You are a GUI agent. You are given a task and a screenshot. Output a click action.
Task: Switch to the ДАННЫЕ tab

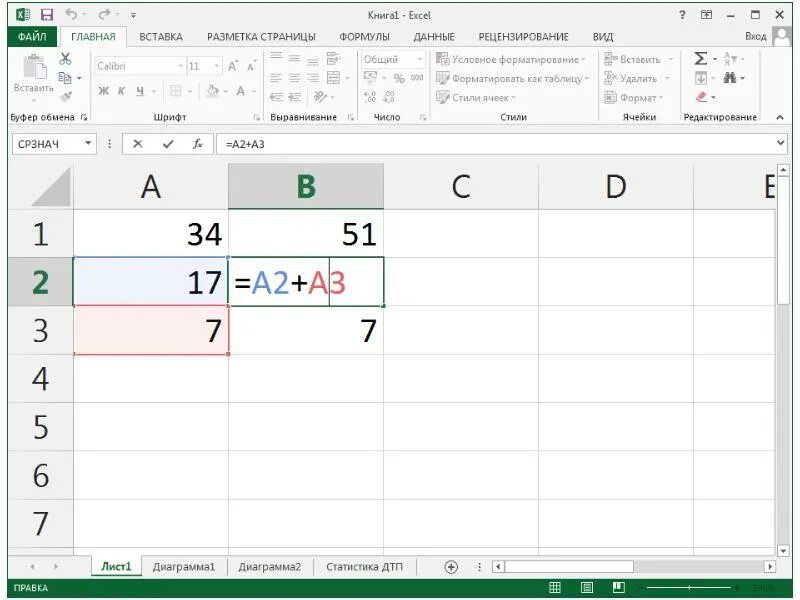pyautogui.click(x=434, y=37)
